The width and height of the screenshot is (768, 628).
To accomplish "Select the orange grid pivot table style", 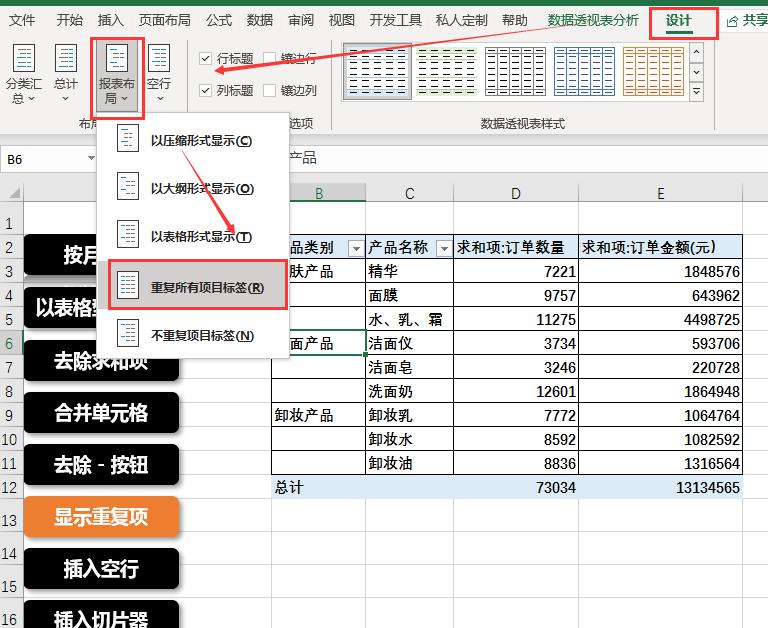I will click(x=653, y=72).
